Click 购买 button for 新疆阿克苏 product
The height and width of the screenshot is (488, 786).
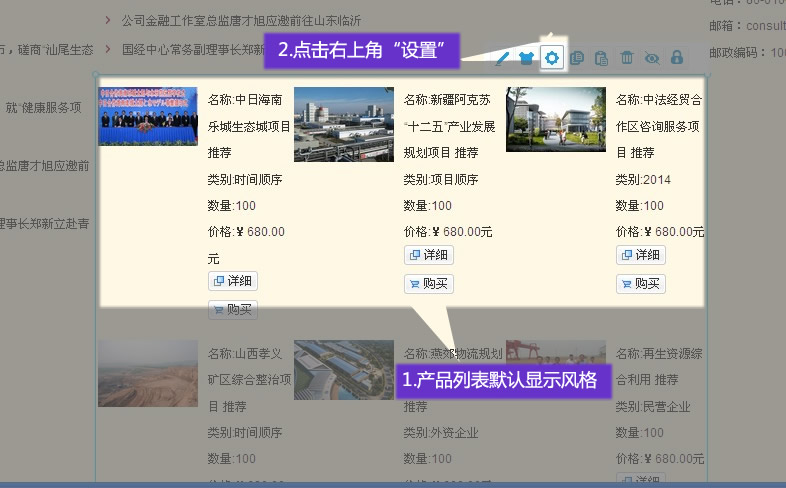tap(428, 284)
